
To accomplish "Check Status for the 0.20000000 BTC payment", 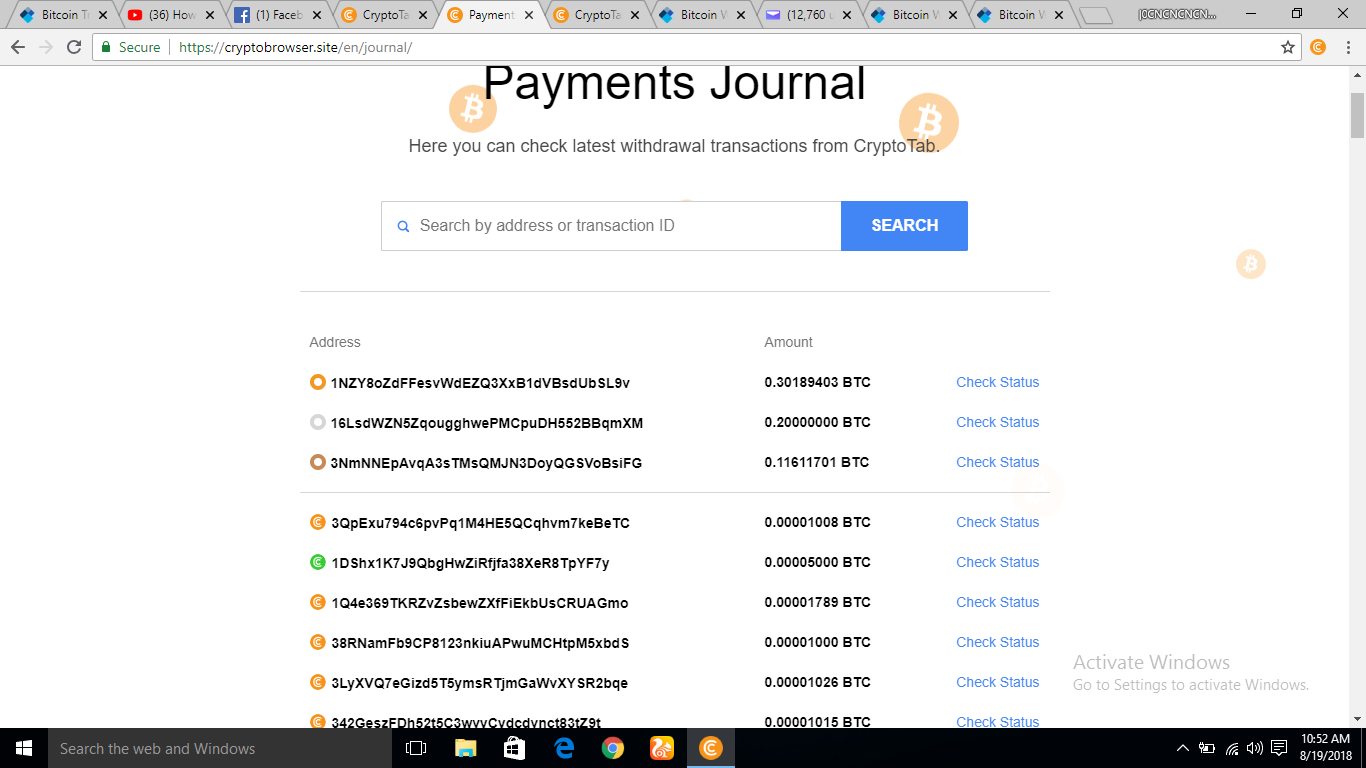I will coord(997,422).
